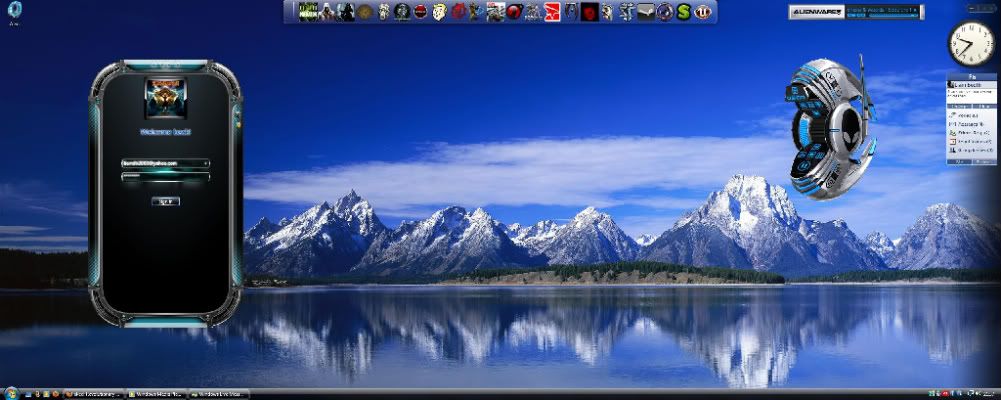1001x400 pixels.
Task: Open Steam from the top dock
Action: pyautogui.click(x=646, y=11)
